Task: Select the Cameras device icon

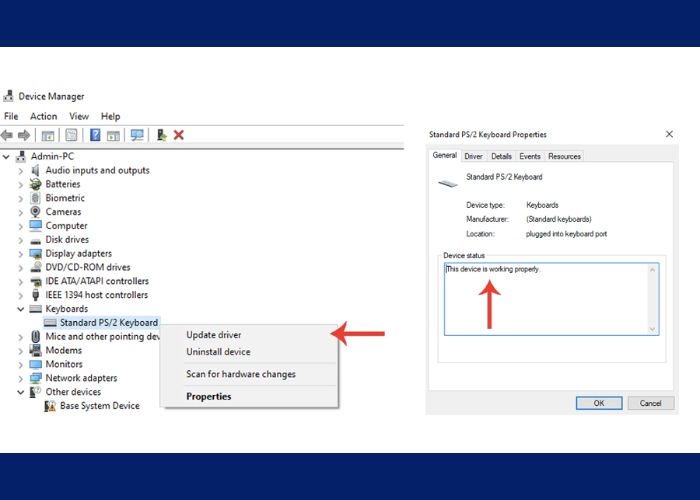Action: 36,212
